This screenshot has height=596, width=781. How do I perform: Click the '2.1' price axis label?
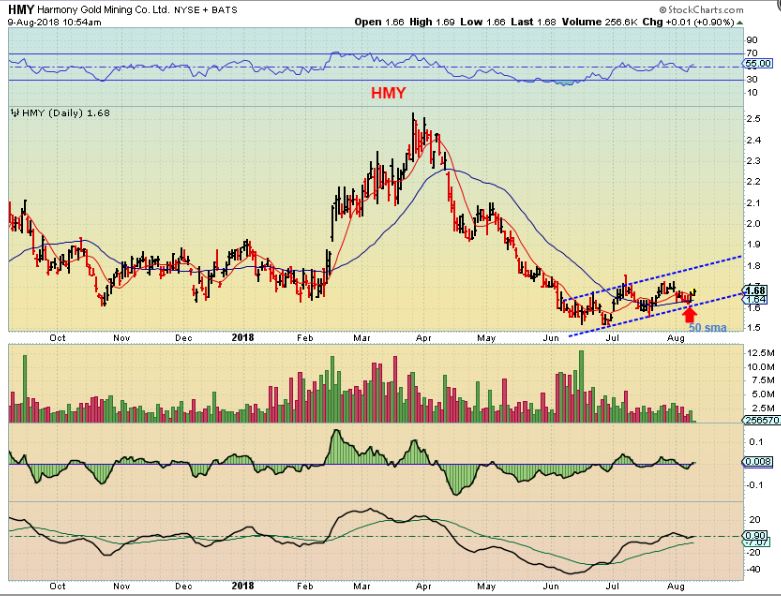click(754, 203)
